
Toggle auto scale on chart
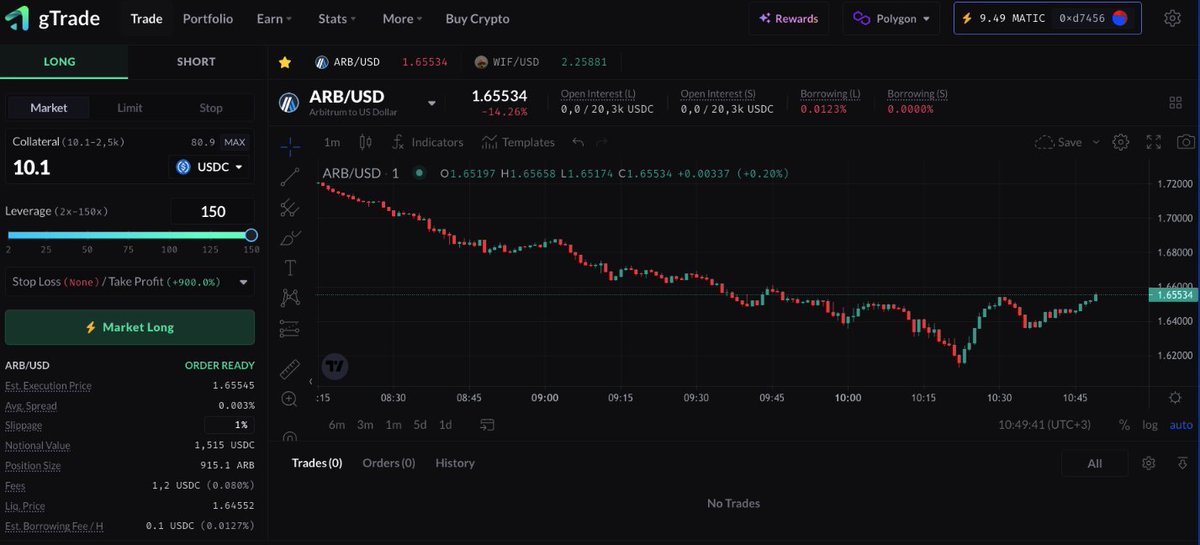1181,425
